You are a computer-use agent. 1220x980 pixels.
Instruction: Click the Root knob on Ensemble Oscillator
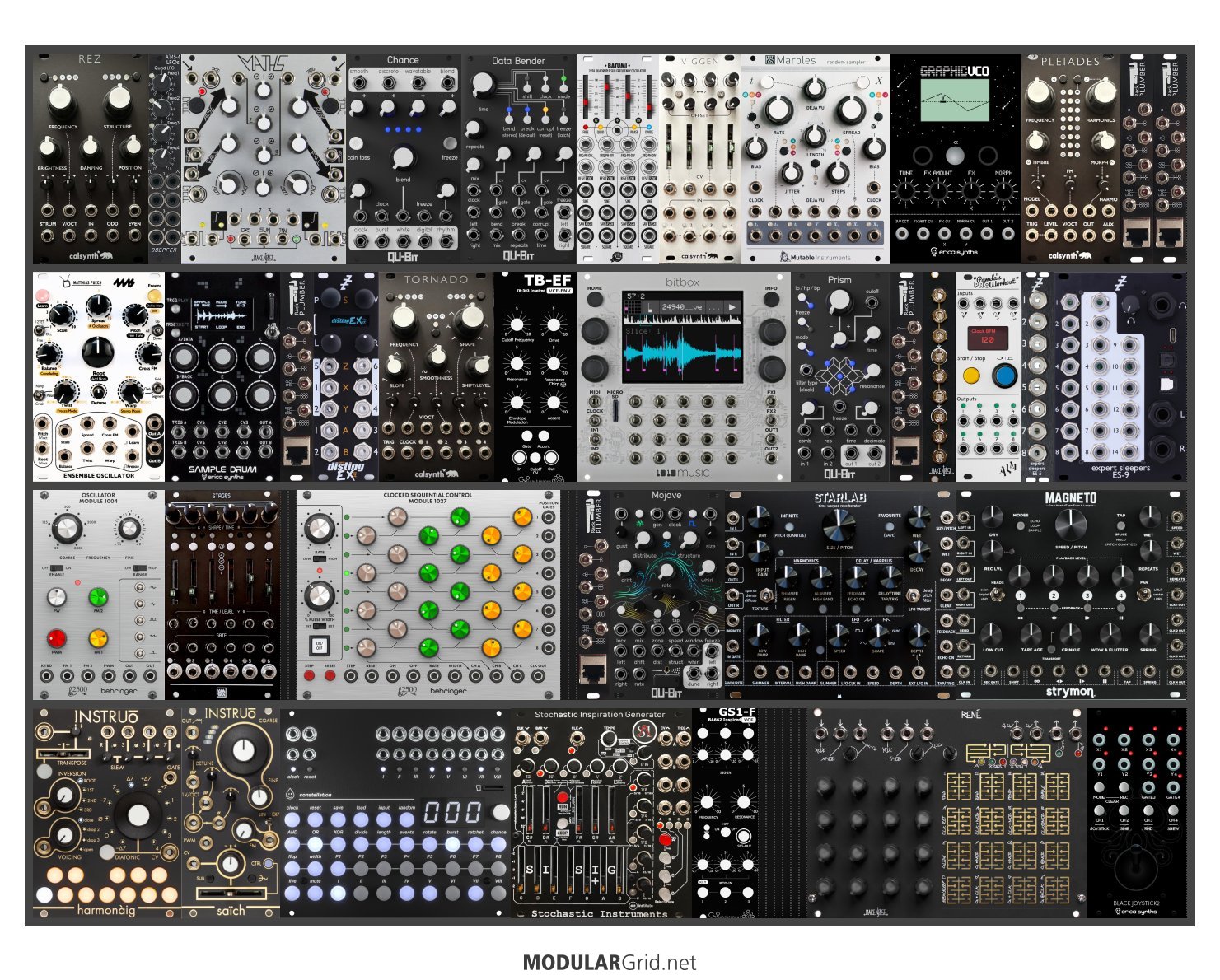pyautogui.click(x=98, y=352)
